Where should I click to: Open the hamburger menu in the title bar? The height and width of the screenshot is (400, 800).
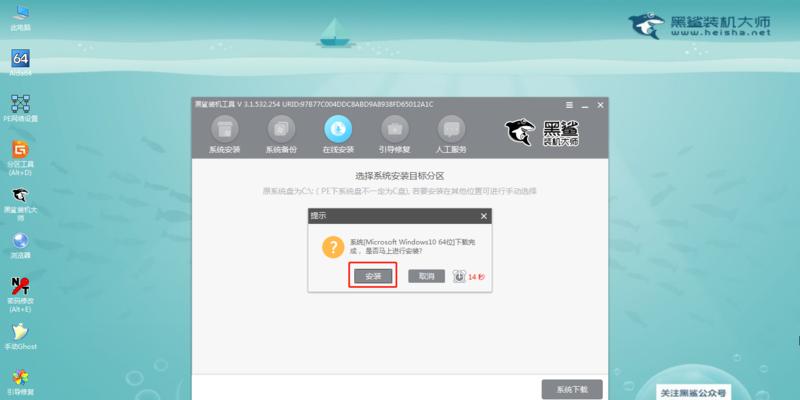coord(569,105)
